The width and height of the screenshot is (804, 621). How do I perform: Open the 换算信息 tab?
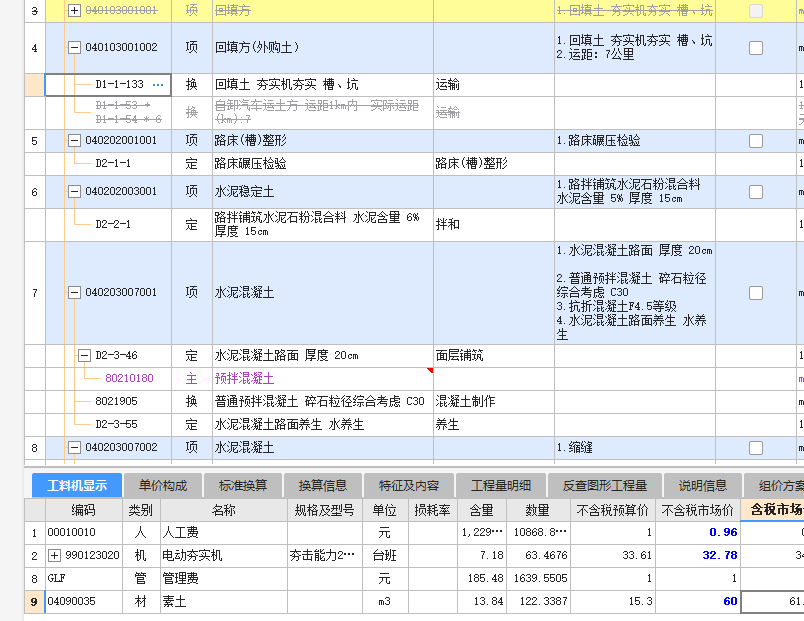tap(323, 485)
